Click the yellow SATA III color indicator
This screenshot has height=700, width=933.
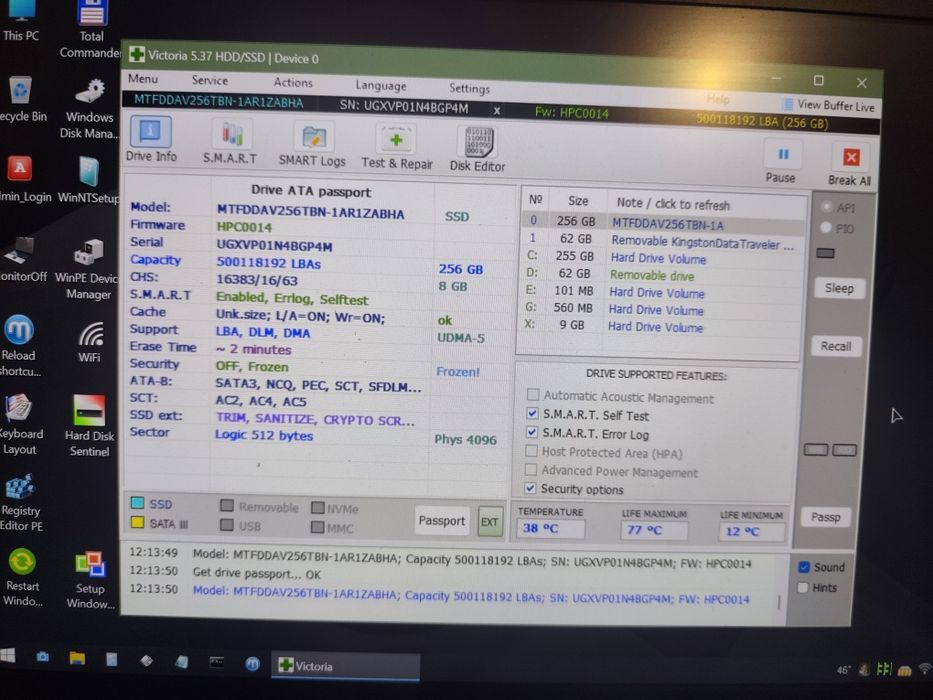(x=137, y=523)
